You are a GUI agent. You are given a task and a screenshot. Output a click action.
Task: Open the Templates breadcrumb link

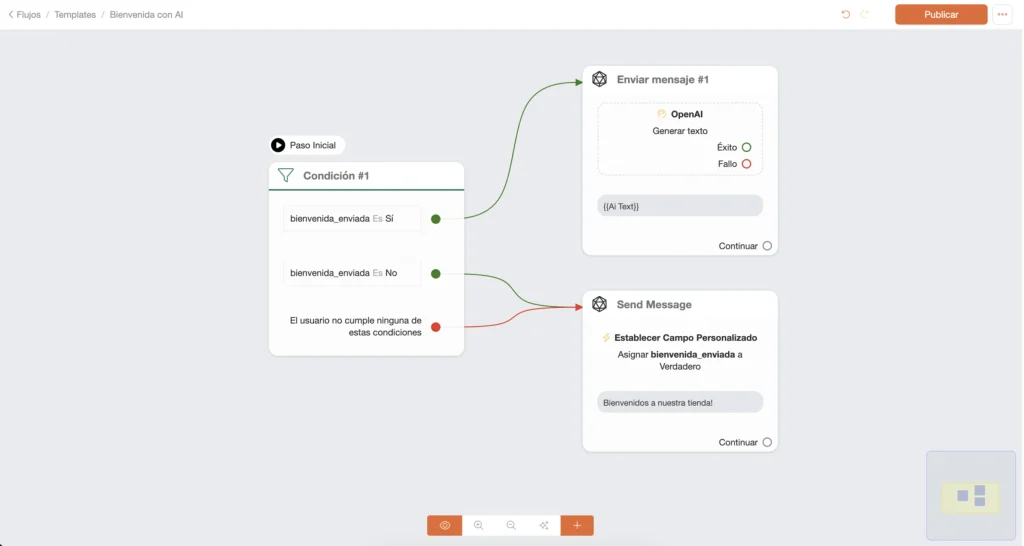[75, 14]
